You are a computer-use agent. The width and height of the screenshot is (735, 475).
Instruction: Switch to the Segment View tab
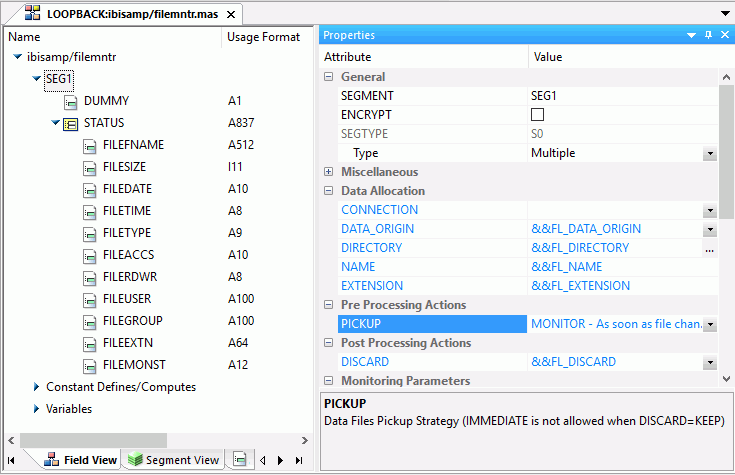[173, 460]
